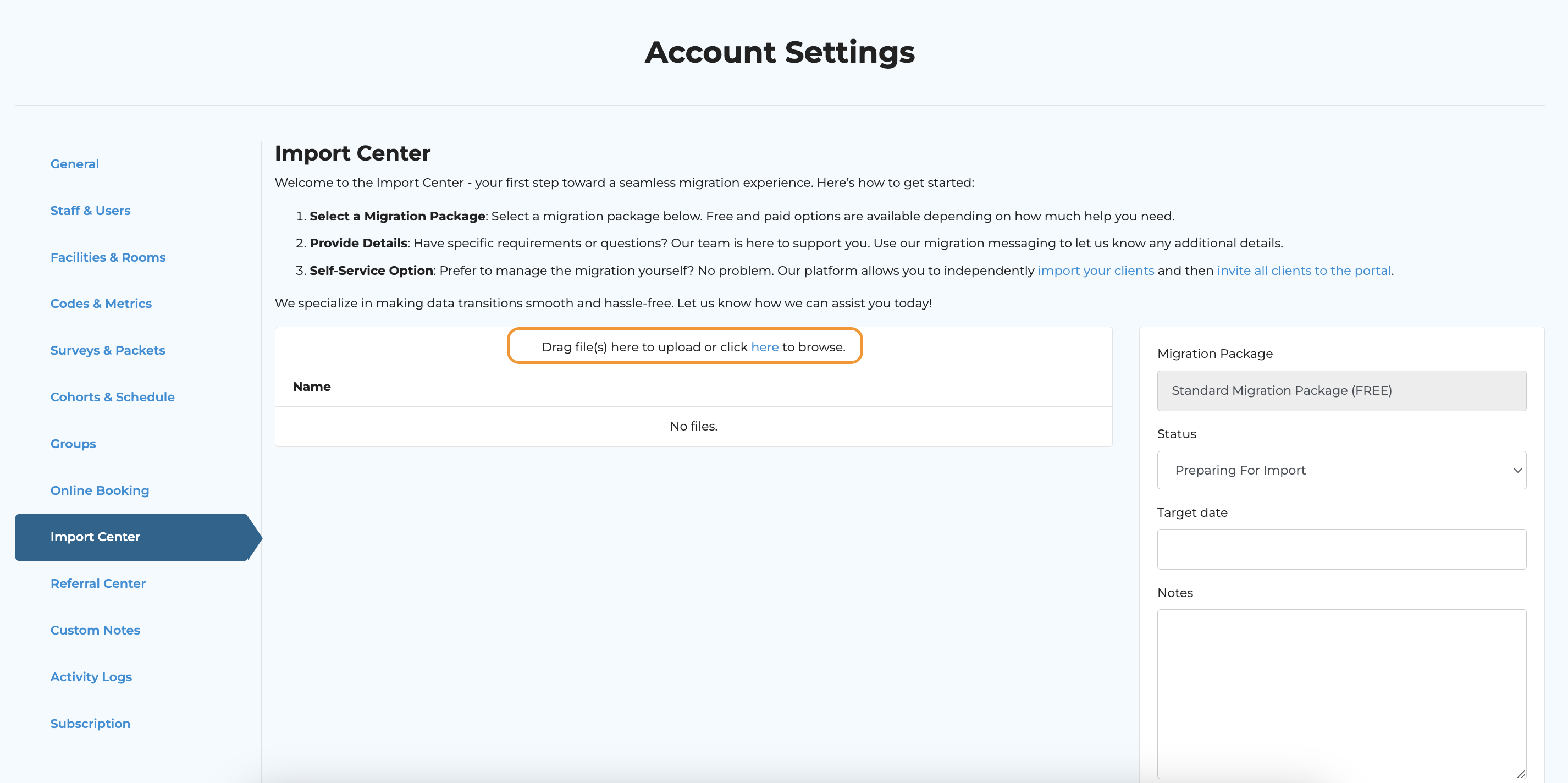
Task: Navigate to Cohorts & Schedule
Action: 112,397
